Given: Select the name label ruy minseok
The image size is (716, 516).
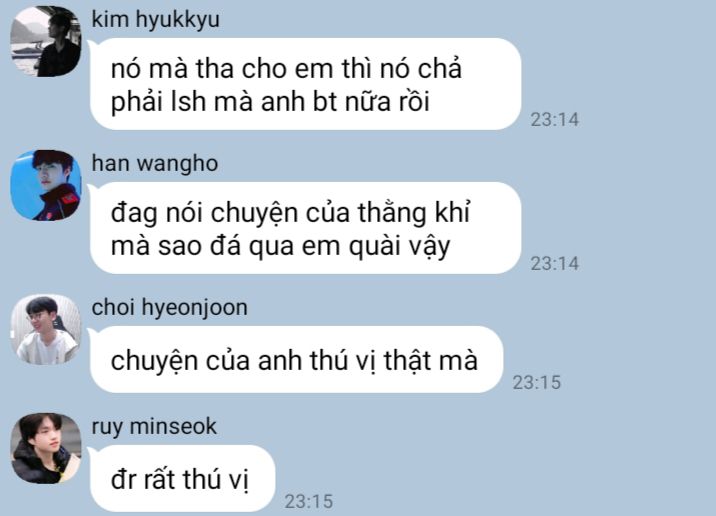Looking at the screenshot, I should coord(154,427).
